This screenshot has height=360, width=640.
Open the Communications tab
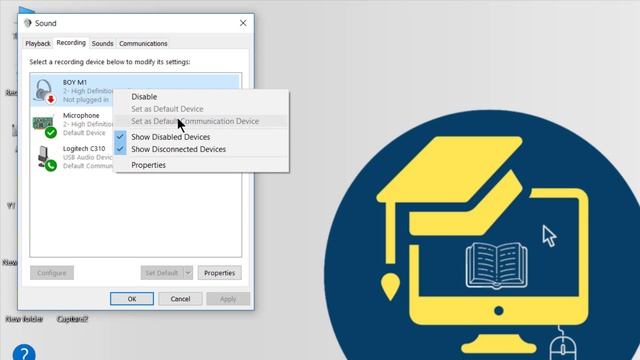(143, 43)
